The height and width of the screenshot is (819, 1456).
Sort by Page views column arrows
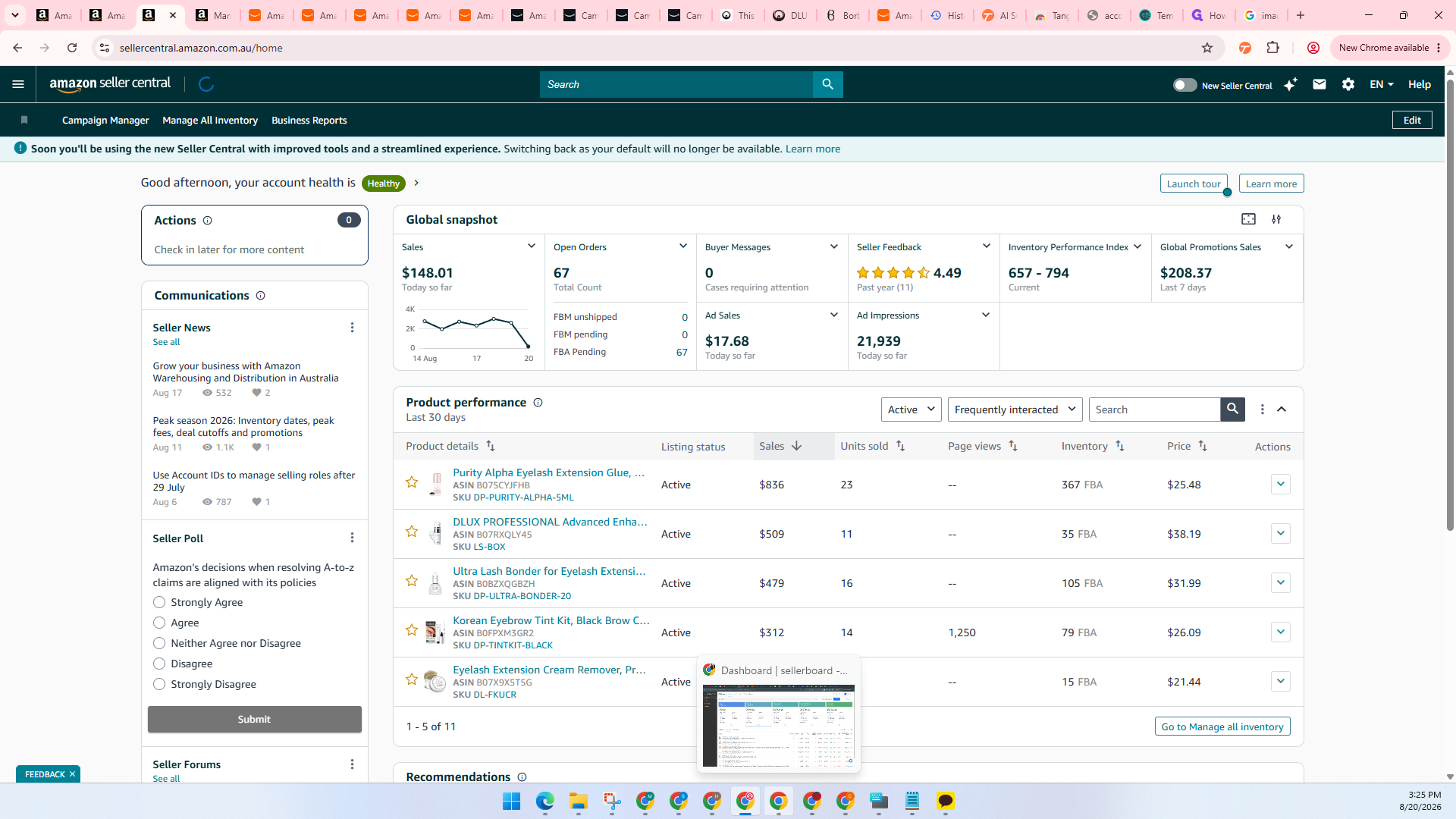1013,446
